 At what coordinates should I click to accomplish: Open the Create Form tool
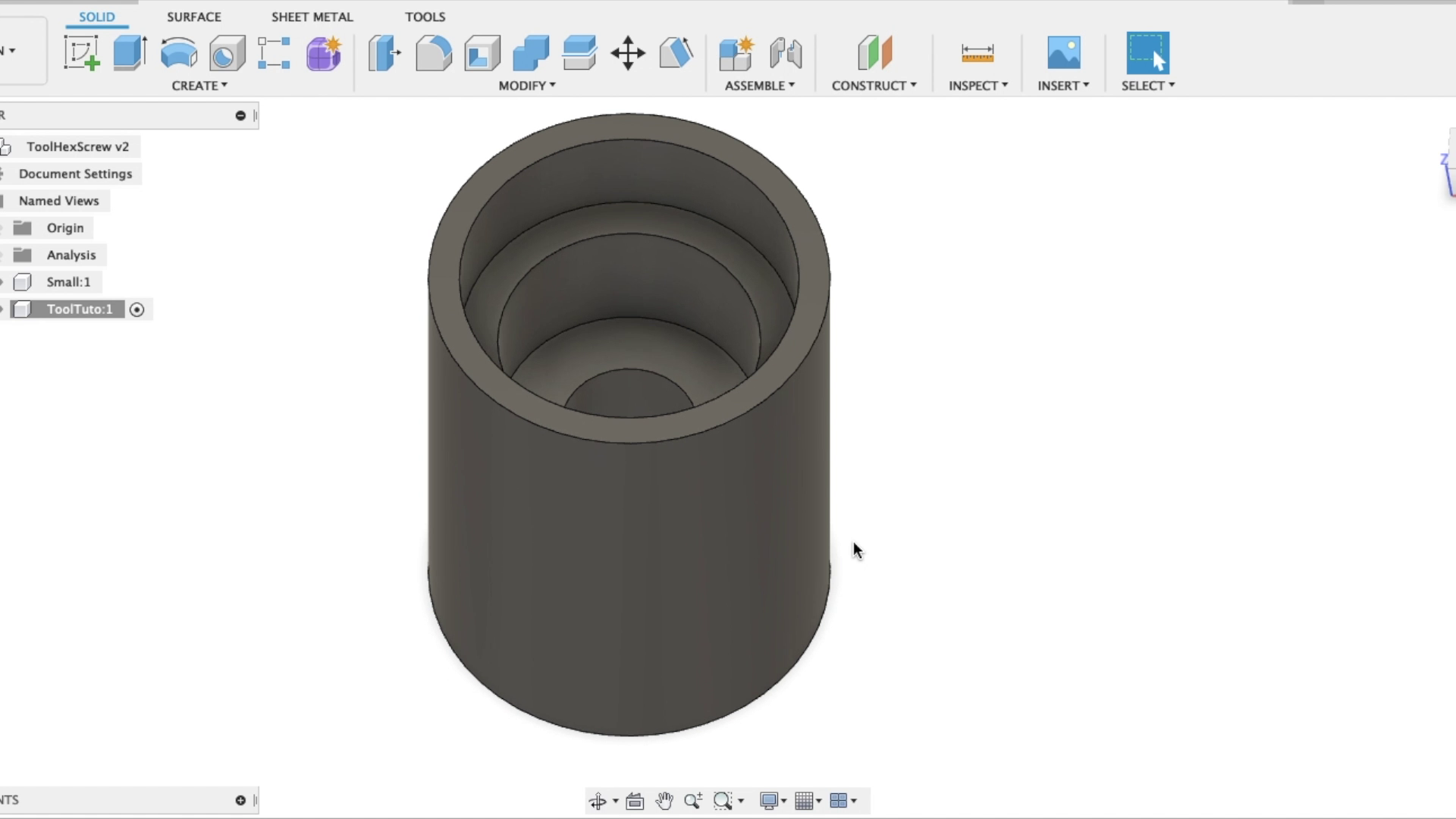click(324, 53)
